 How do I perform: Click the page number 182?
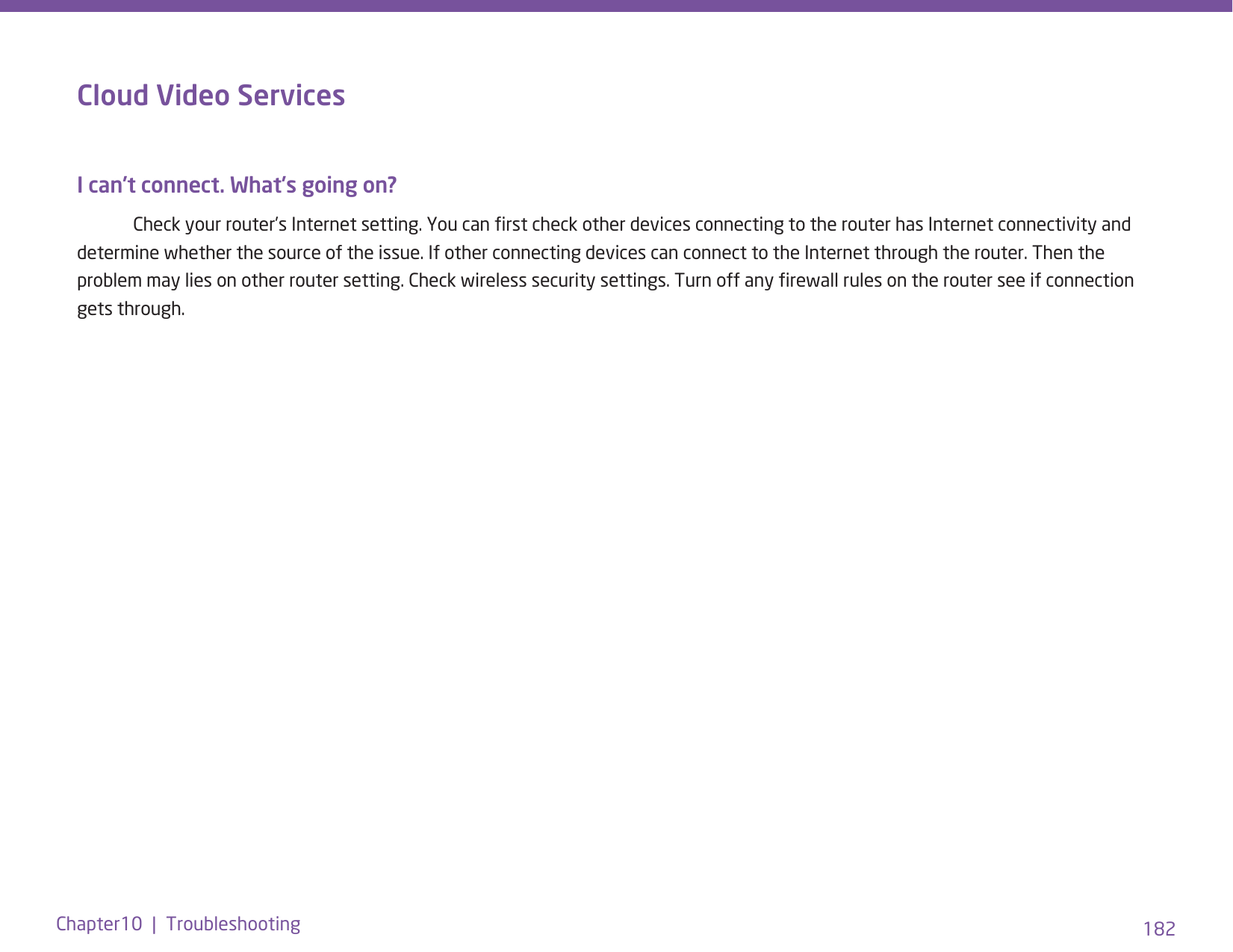coord(1159,929)
